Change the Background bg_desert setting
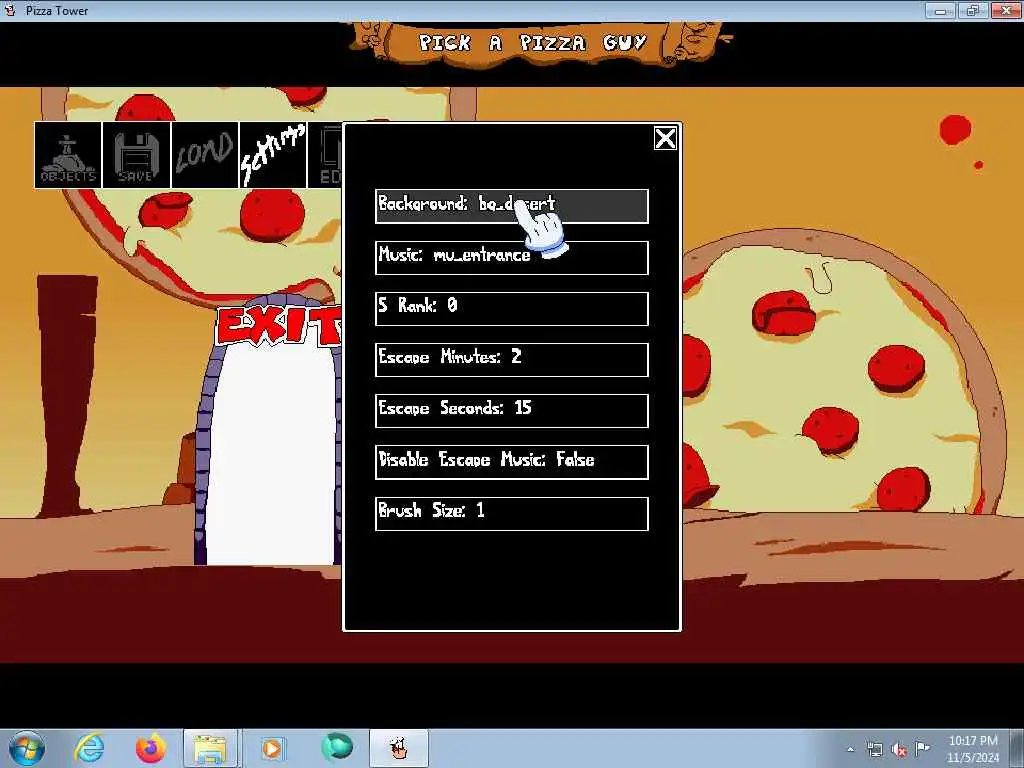This screenshot has height=768, width=1024. coord(511,206)
